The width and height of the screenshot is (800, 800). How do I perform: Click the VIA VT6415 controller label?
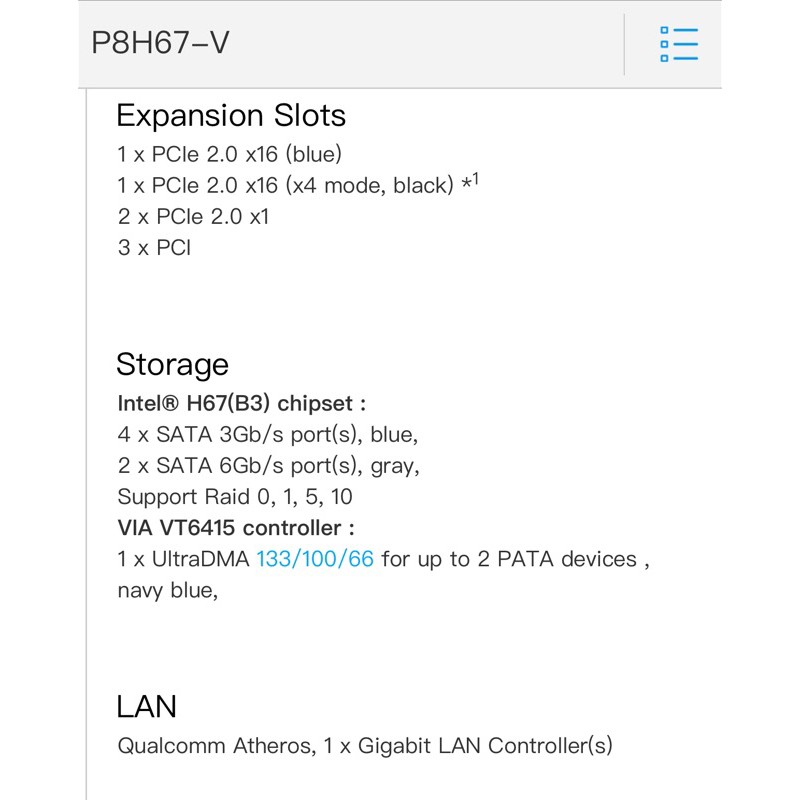(236, 528)
